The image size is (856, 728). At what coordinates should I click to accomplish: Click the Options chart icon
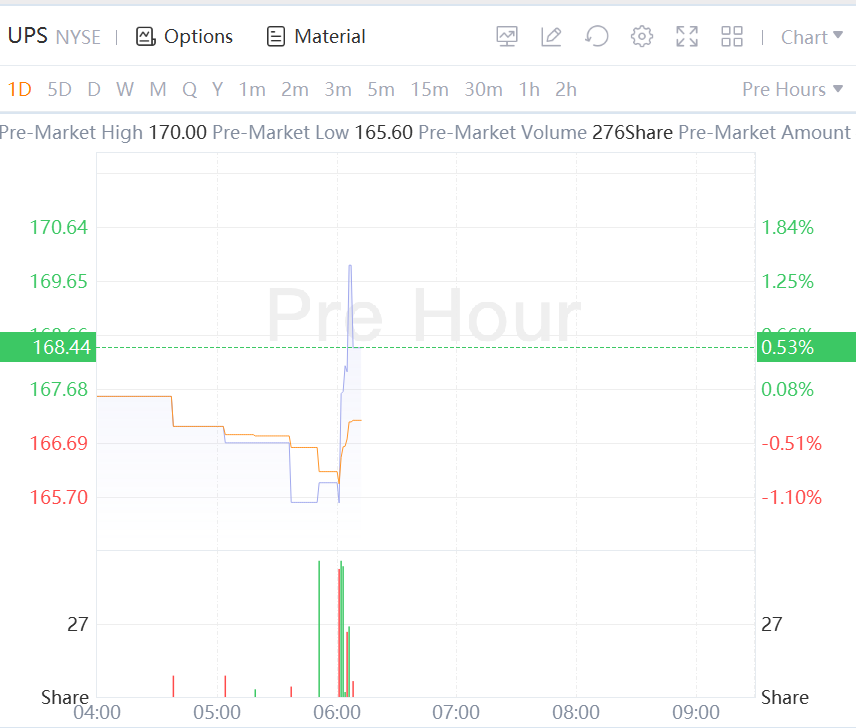146,37
